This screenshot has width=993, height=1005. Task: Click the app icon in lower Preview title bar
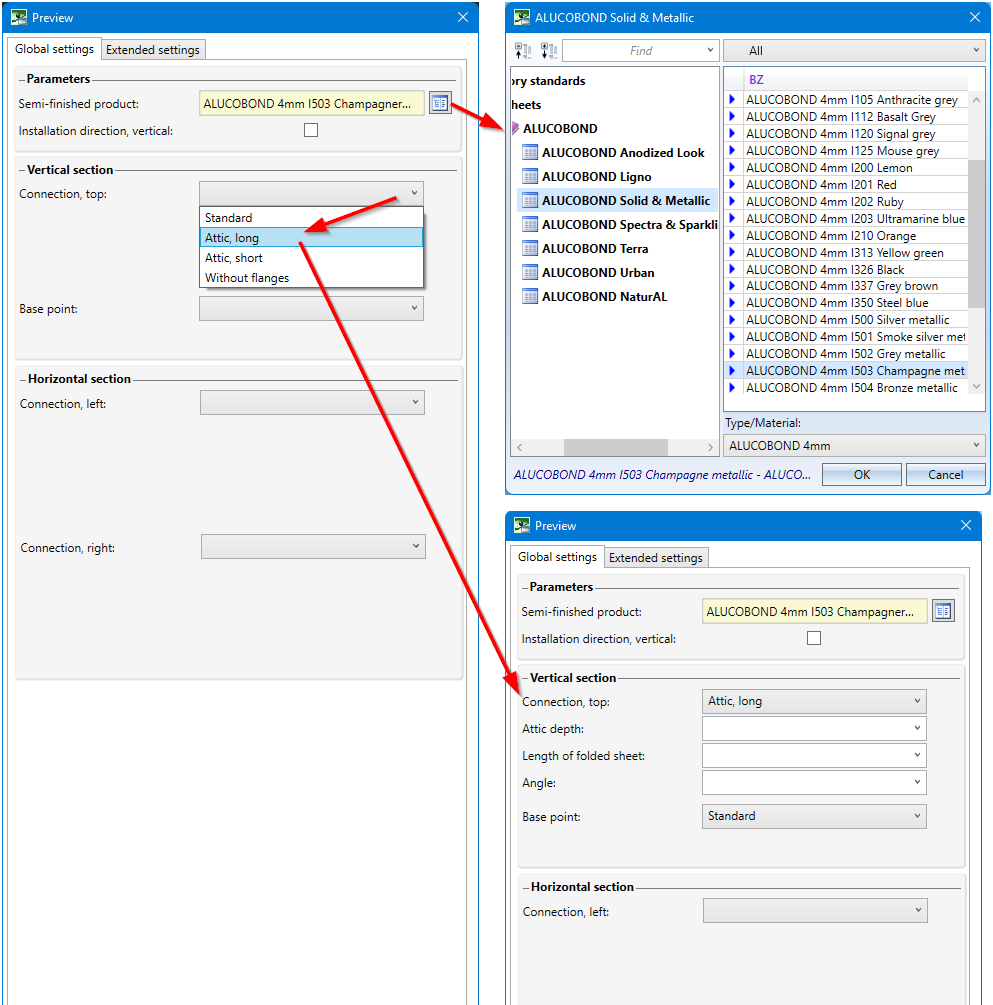pyautogui.click(x=522, y=526)
